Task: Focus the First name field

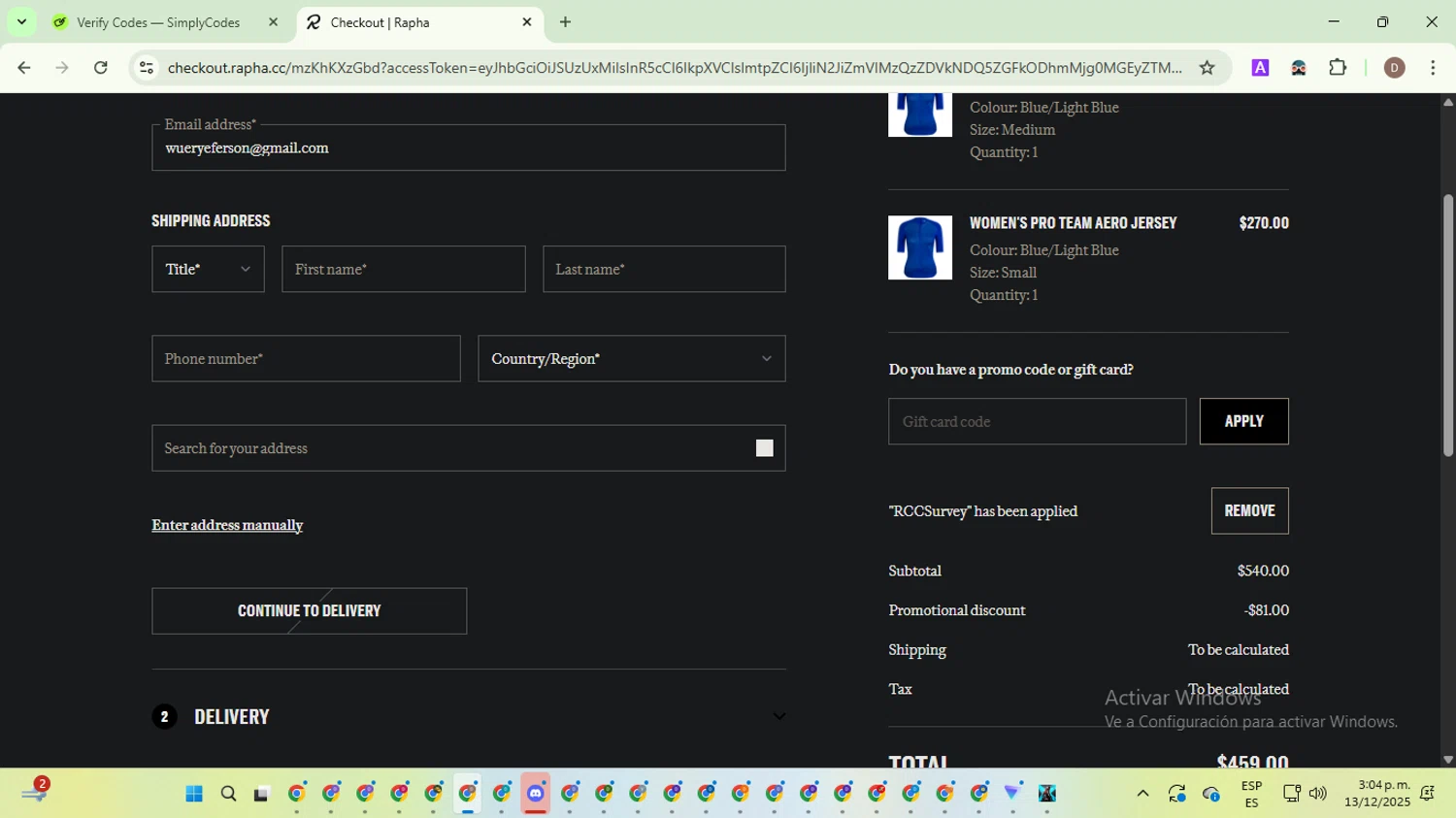Action: click(404, 269)
